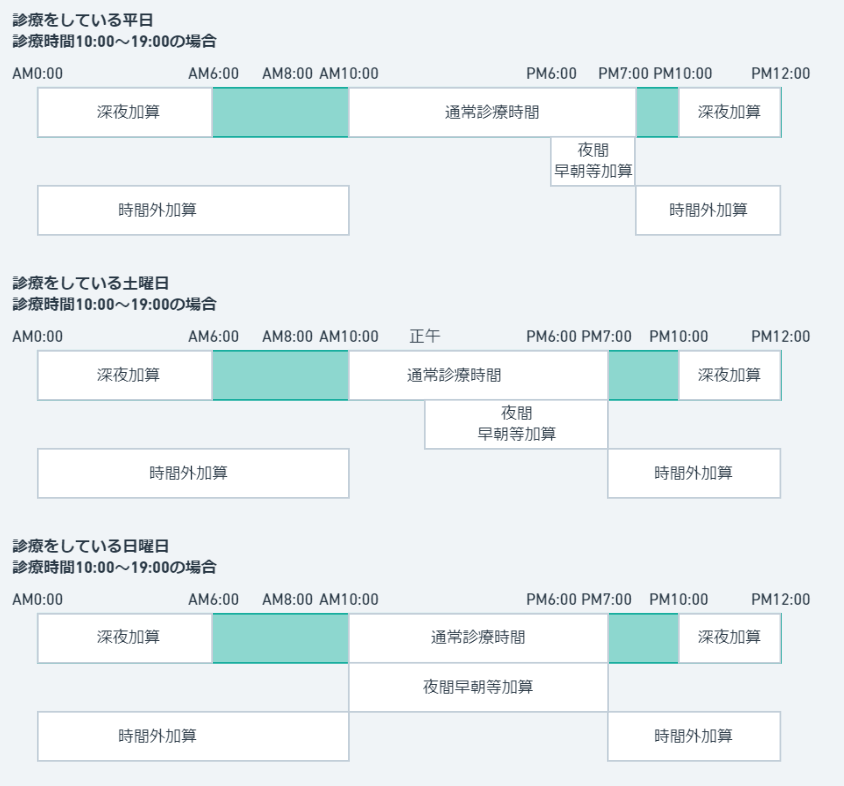Click the weekday 通常診療時間 block

(x=492, y=112)
